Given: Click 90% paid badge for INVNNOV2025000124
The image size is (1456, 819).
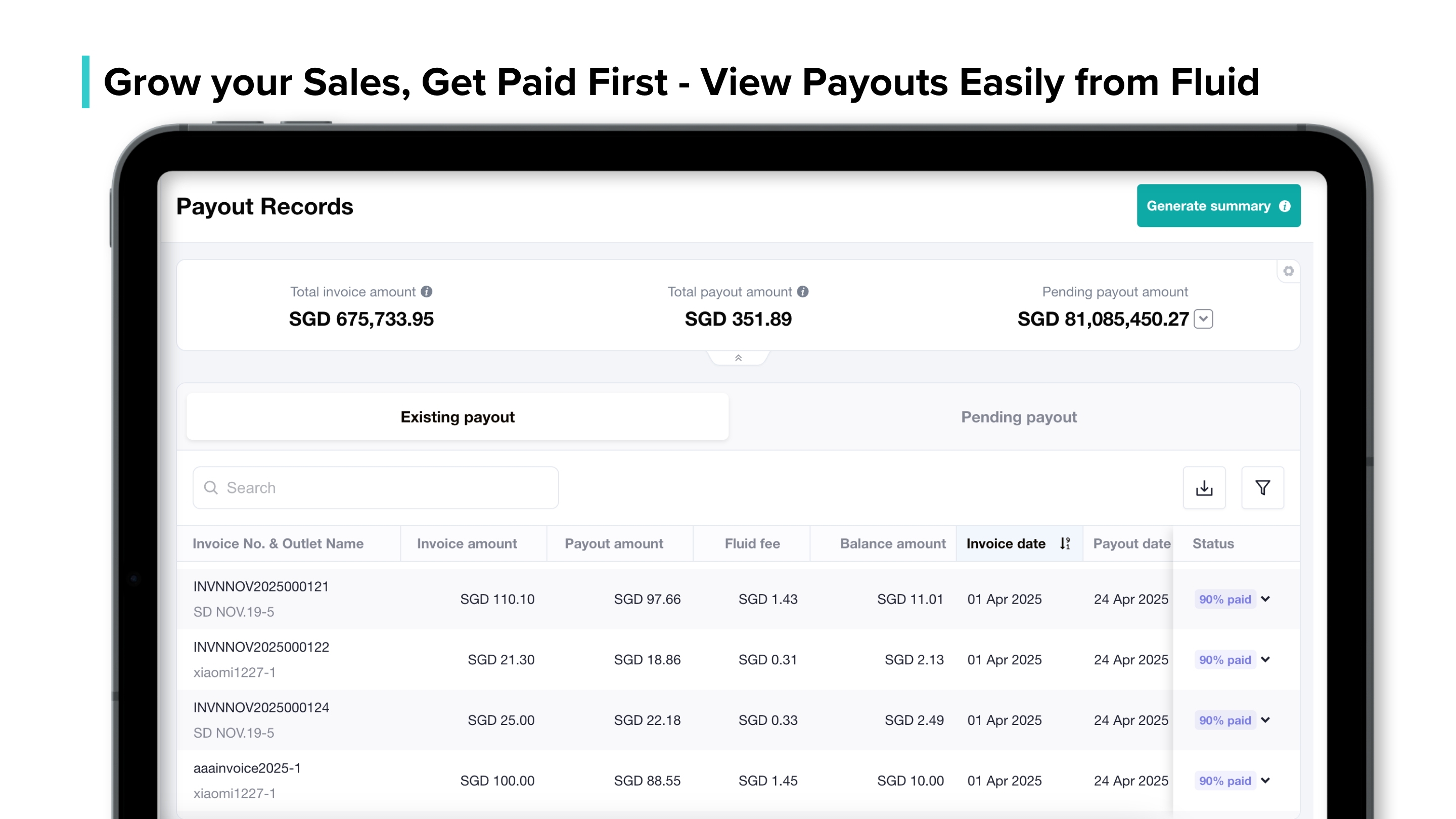Looking at the screenshot, I should coord(1225,720).
